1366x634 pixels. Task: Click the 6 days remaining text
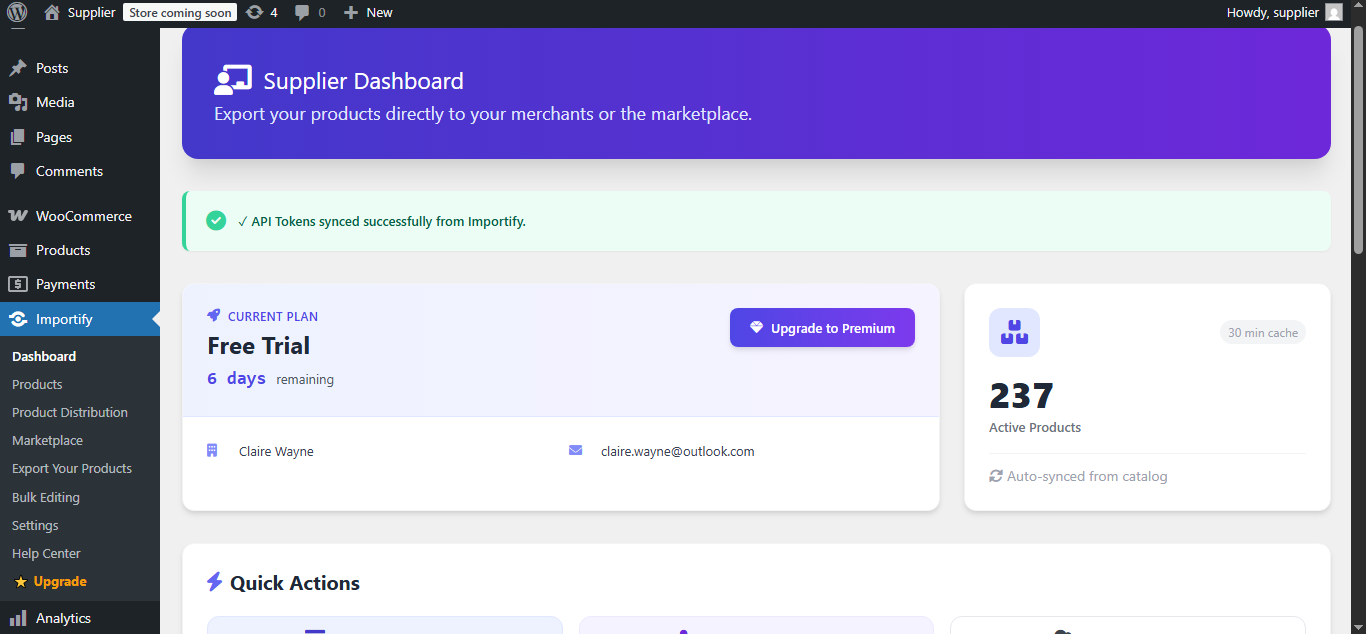[271, 379]
